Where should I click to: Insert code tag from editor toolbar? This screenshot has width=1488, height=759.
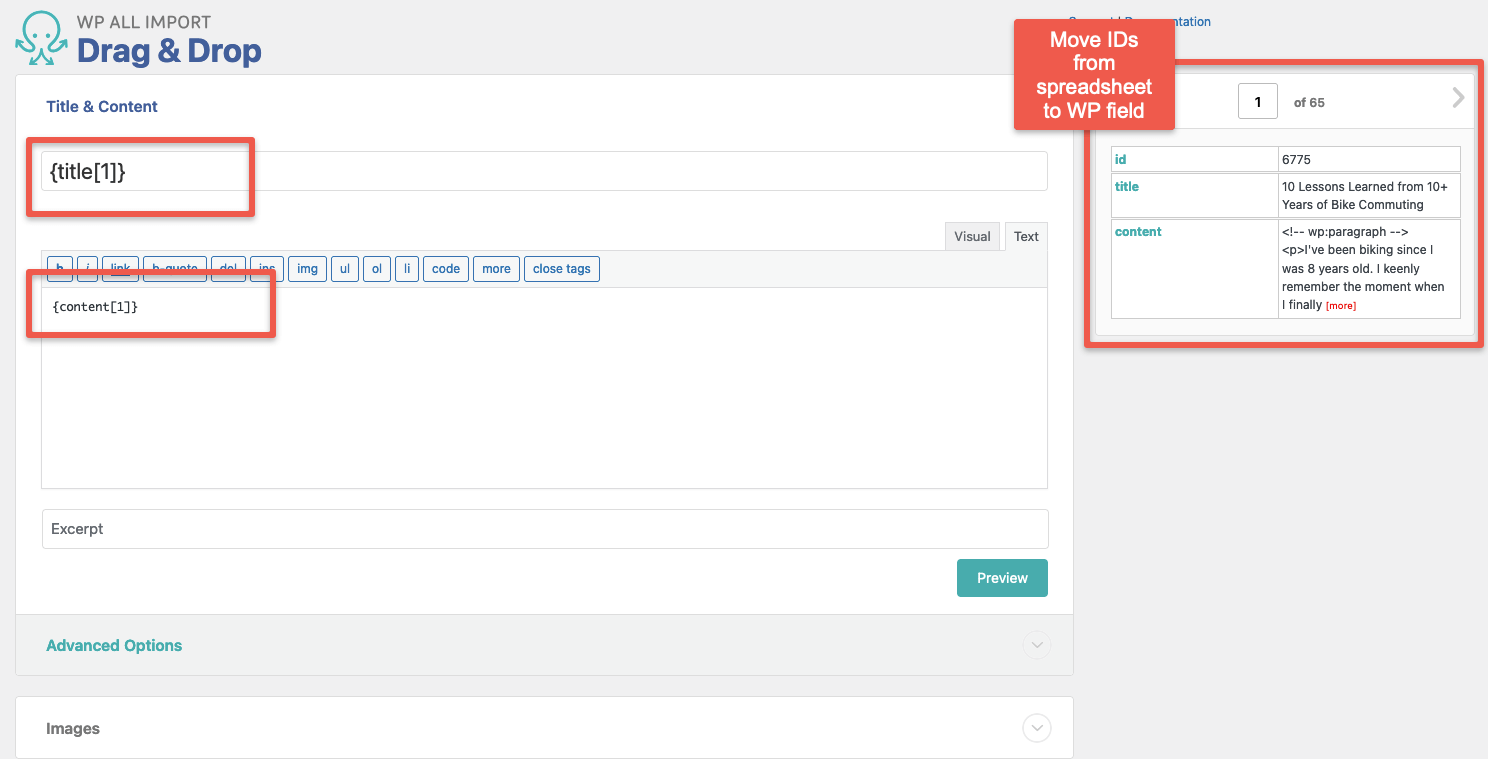pos(446,269)
